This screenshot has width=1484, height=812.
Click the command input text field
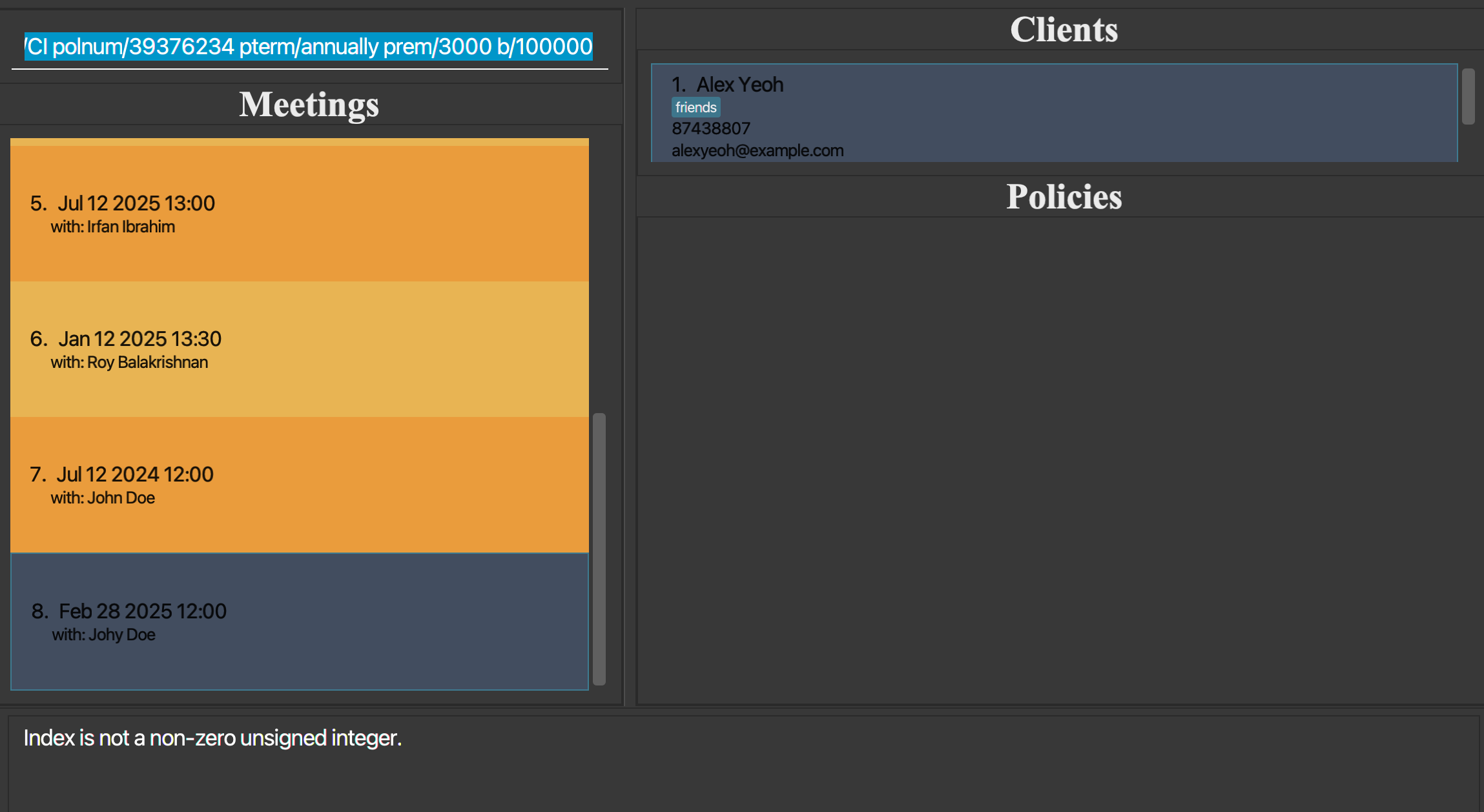click(x=309, y=46)
